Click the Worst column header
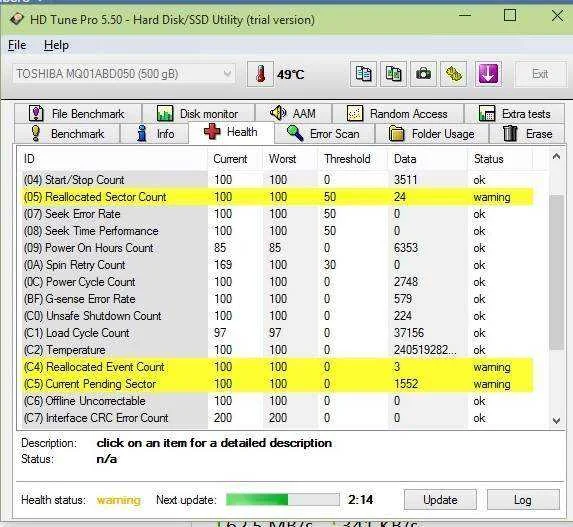 (290, 159)
